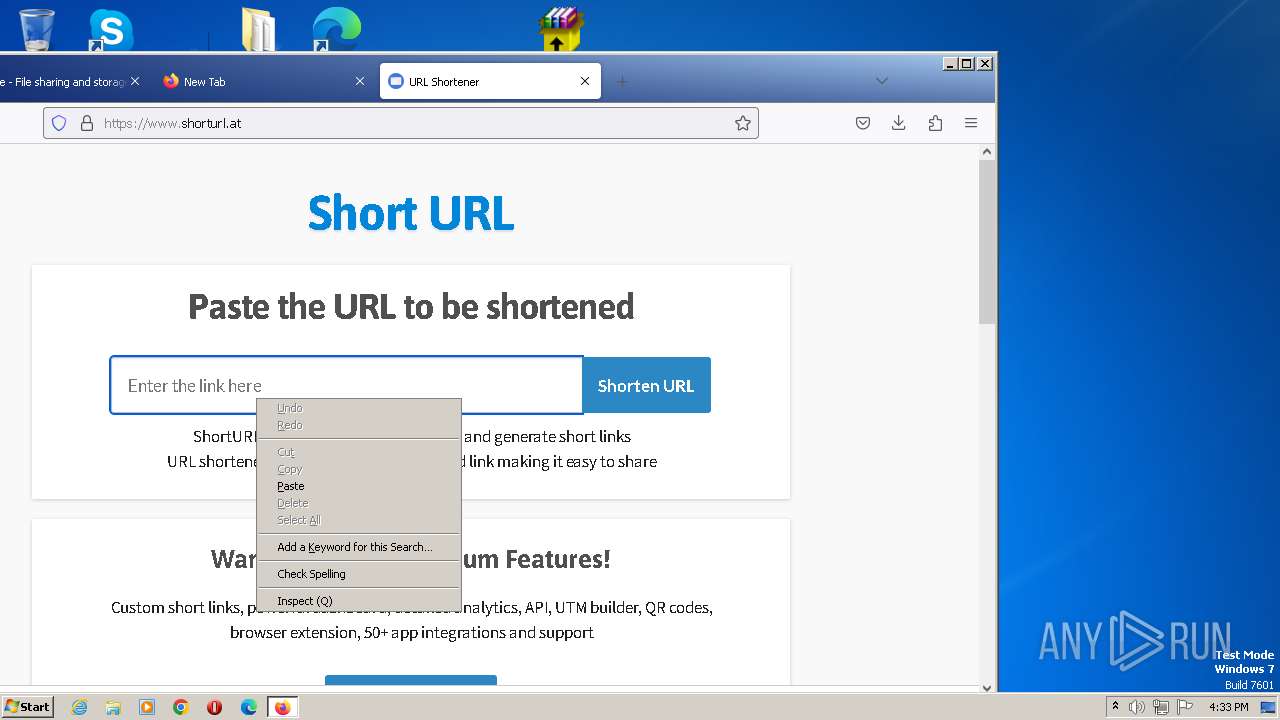The height and width of the screenshot is (720, 1280).
Task: Expand the list all tabs chevron
Action: [881, 81]
